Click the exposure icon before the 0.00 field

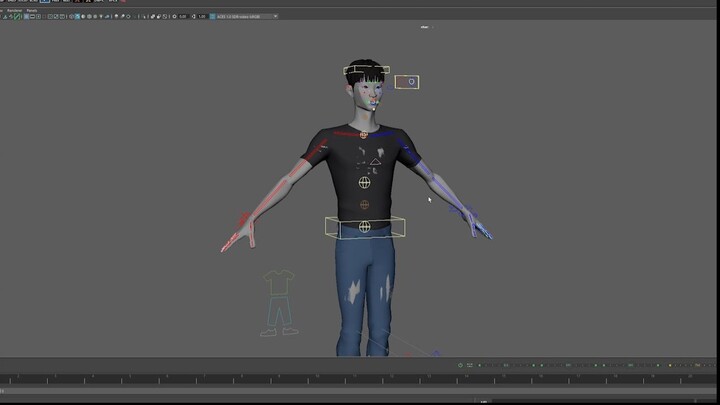tap(174, 17)
